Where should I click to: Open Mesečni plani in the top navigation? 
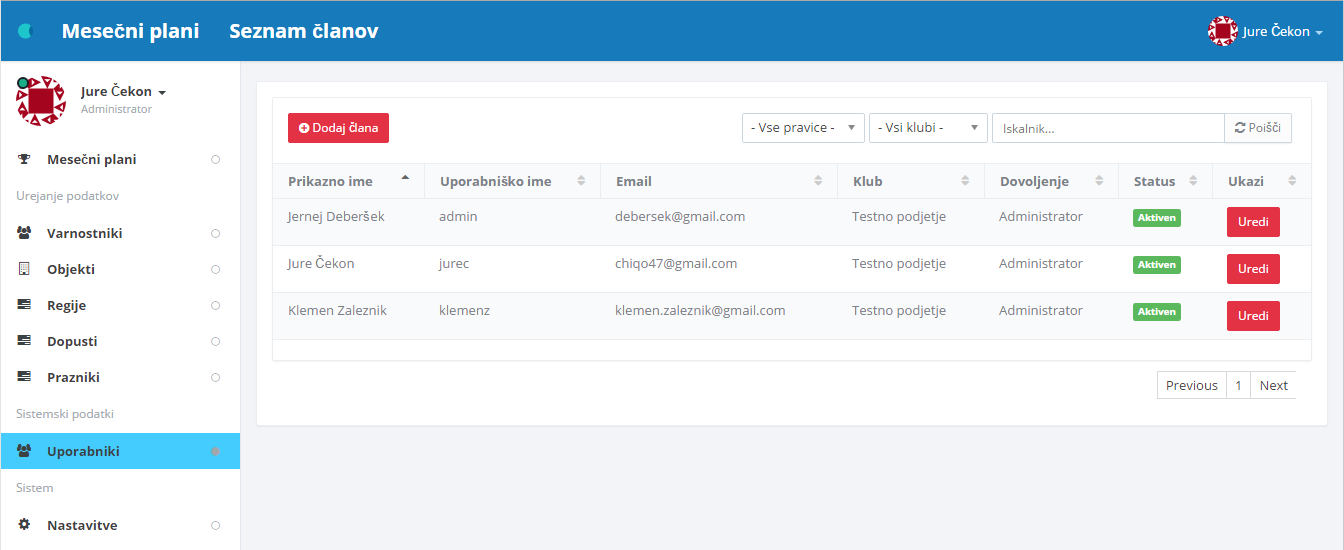click(130, 31)
